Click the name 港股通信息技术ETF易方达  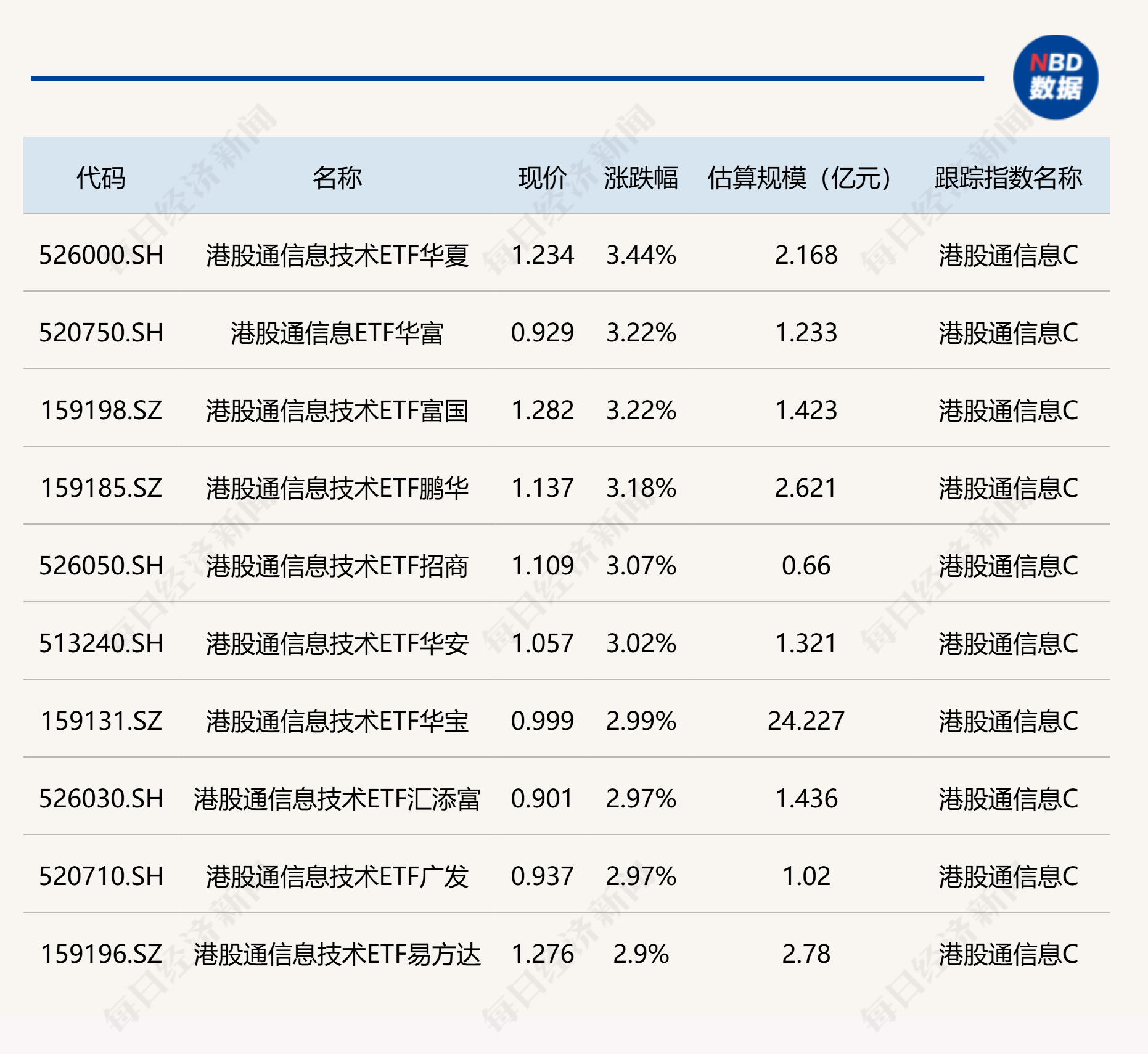pos(337,954)
